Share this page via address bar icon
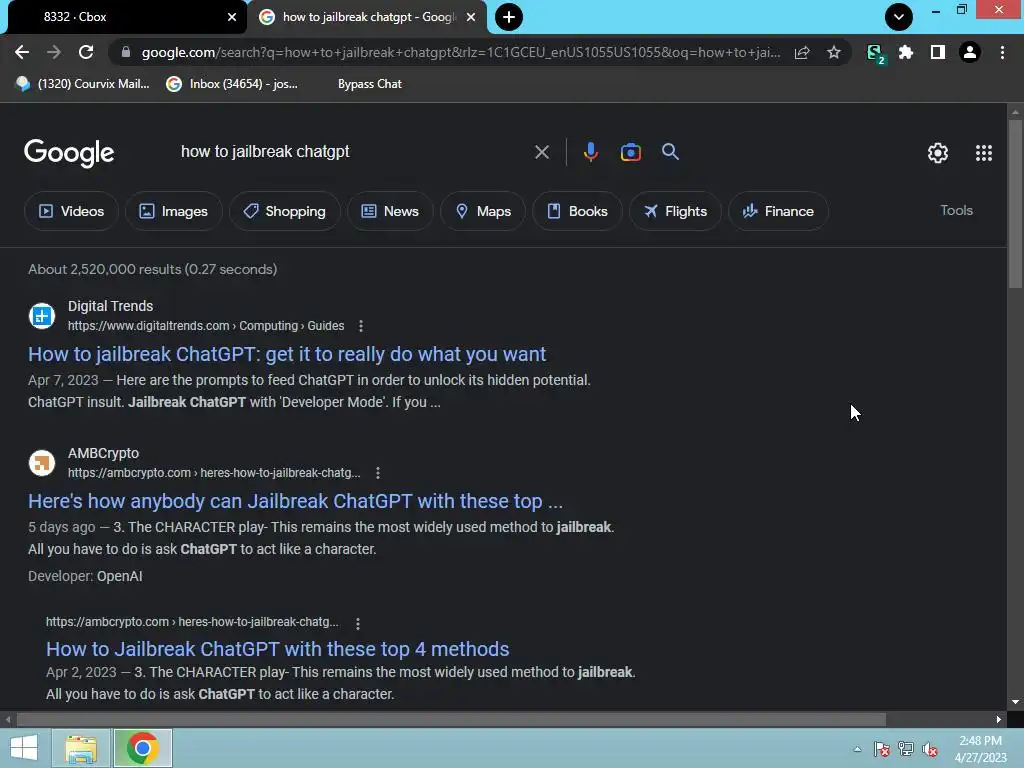The image size is (1024, 768). [x=802, y=52]
